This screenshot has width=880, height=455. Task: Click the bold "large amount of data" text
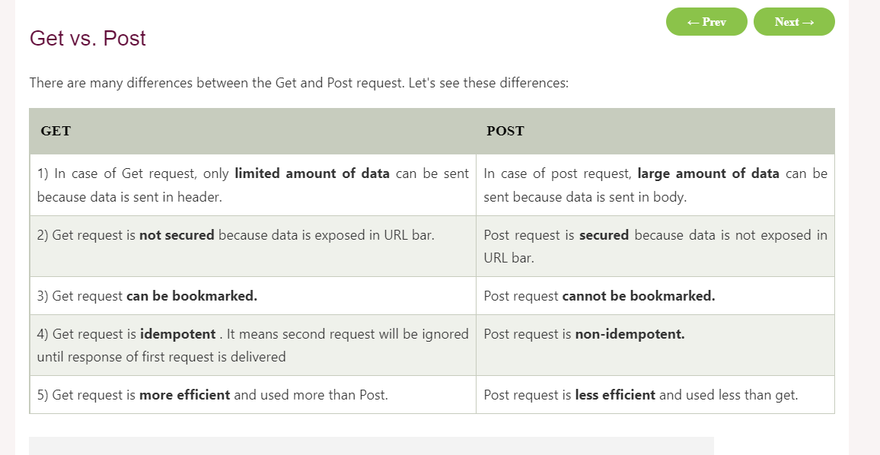click(x=708, y=173)
